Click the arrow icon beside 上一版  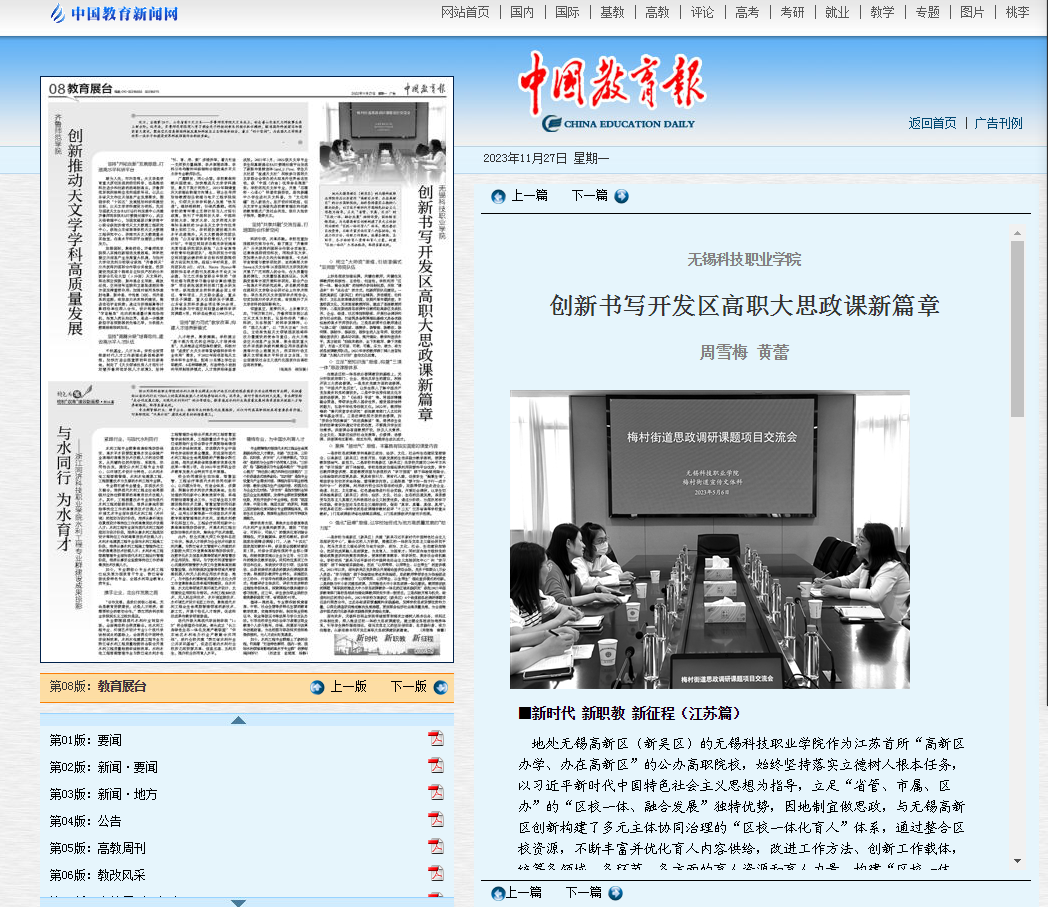click(x=317, y=687)
